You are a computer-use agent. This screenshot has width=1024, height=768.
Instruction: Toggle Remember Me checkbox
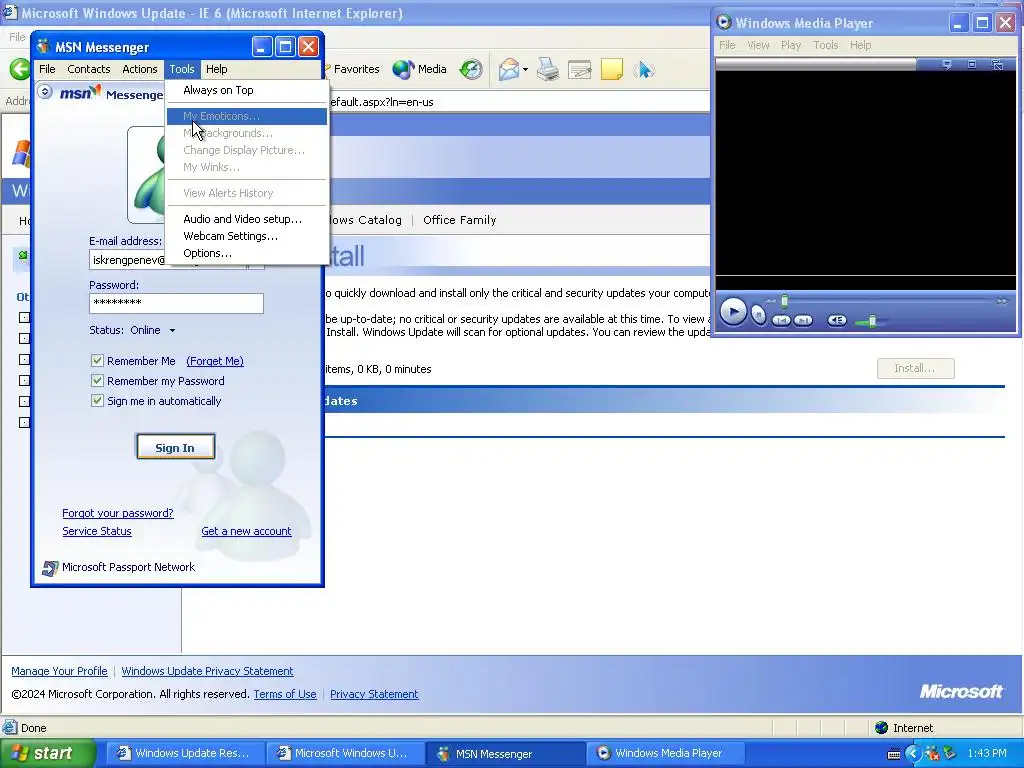tap(97, 360)
